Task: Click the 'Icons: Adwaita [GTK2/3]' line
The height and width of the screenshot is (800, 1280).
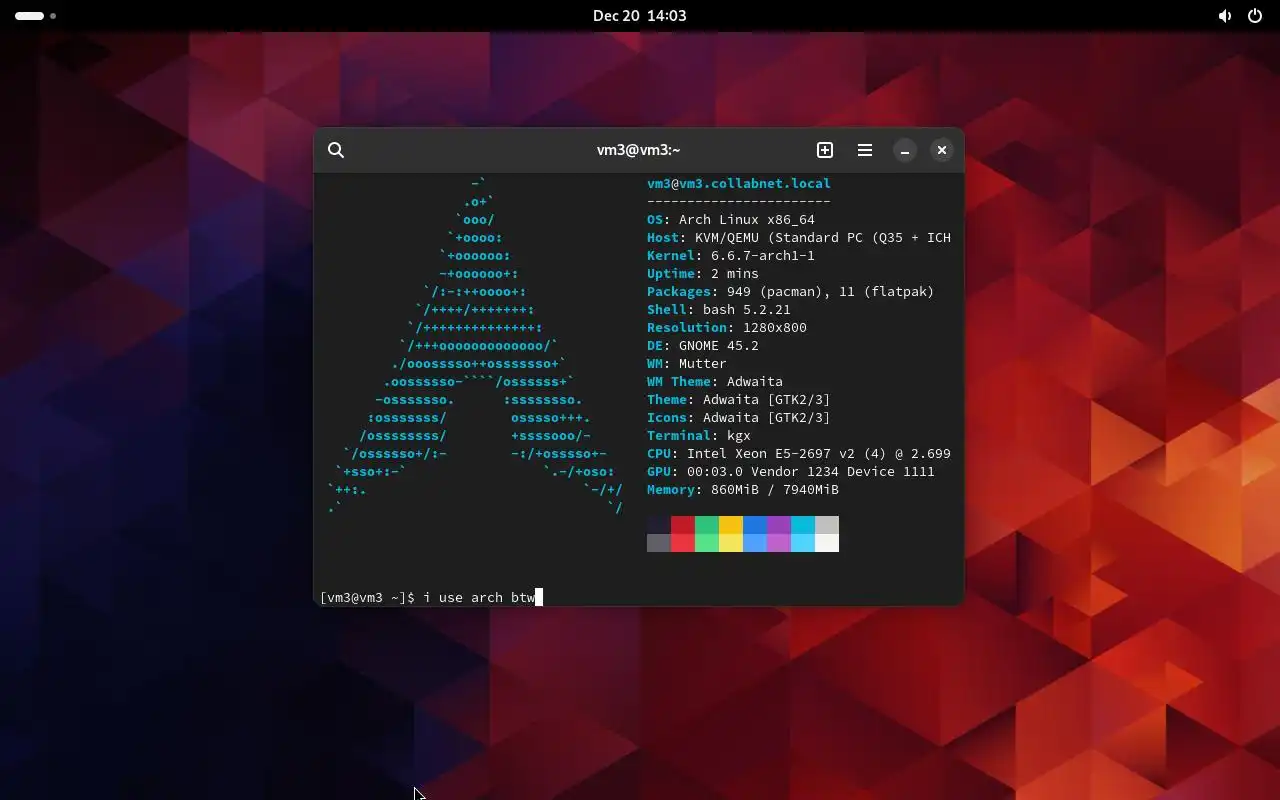Action: pos(739,418)
